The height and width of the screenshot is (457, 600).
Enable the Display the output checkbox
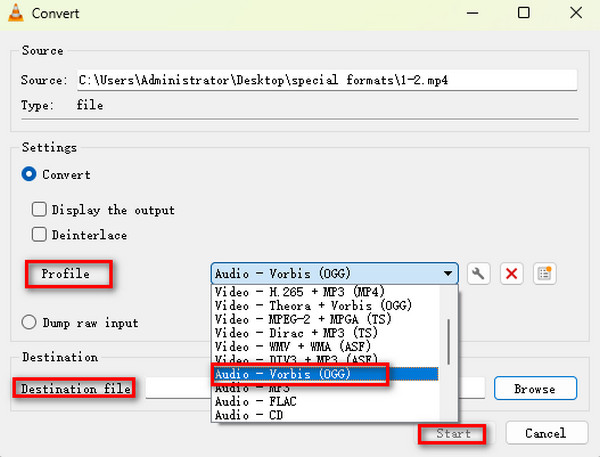click(x=39, y=209)
